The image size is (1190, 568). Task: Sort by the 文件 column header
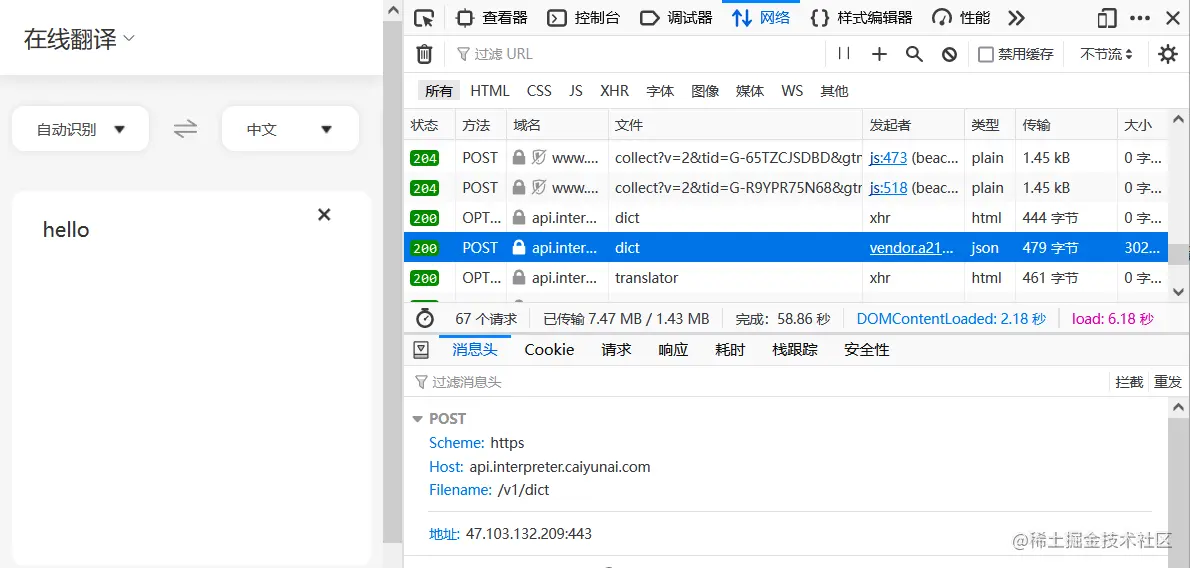735,125
